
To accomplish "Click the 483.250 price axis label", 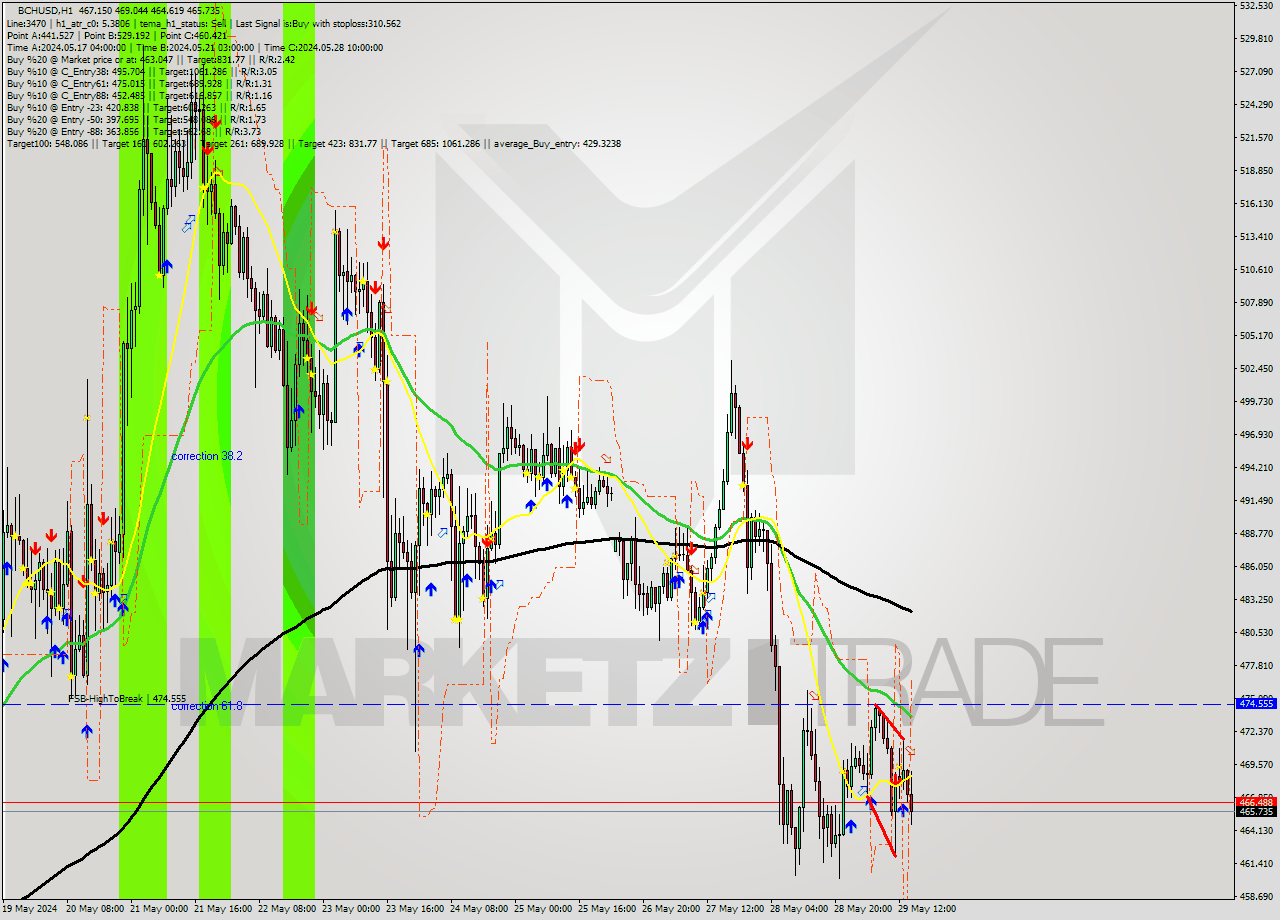I will pyautogui.click(x=1255, y=600).
